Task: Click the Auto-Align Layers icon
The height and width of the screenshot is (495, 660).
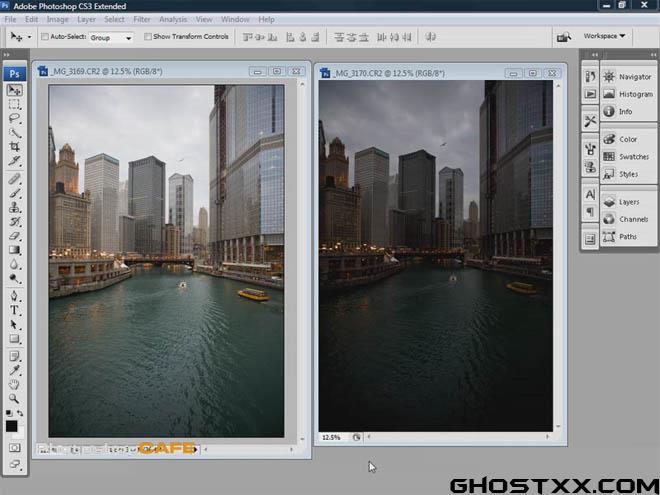Action: point(430,37)
